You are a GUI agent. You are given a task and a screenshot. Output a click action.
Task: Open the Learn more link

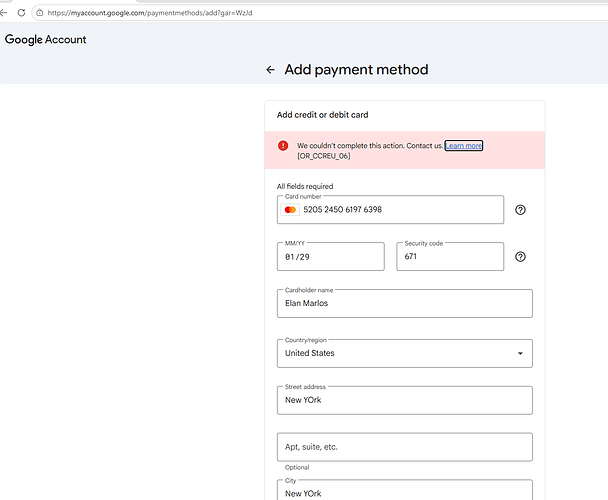point(463,146)
